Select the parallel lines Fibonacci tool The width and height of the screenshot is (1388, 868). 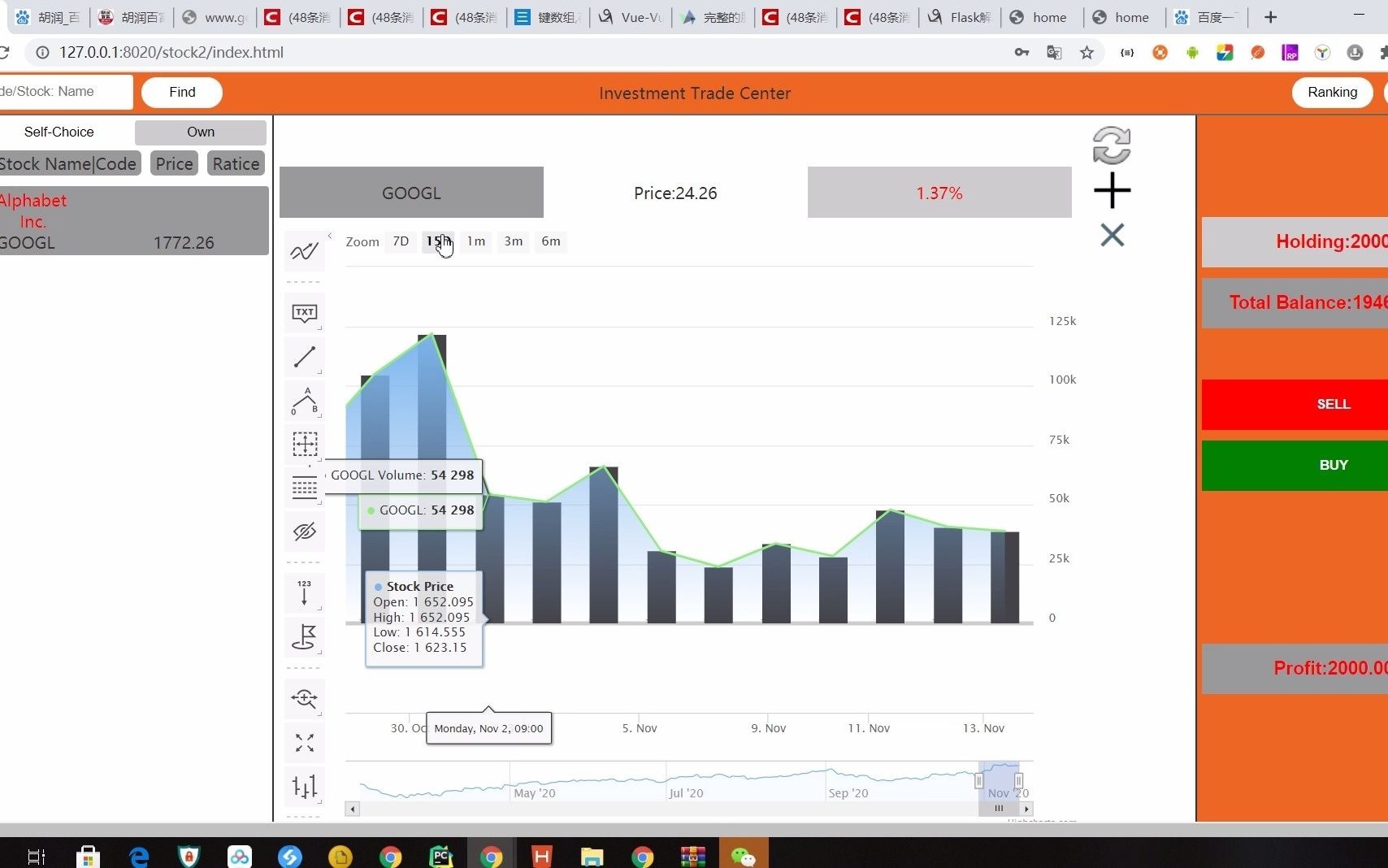tap(304, 488)
